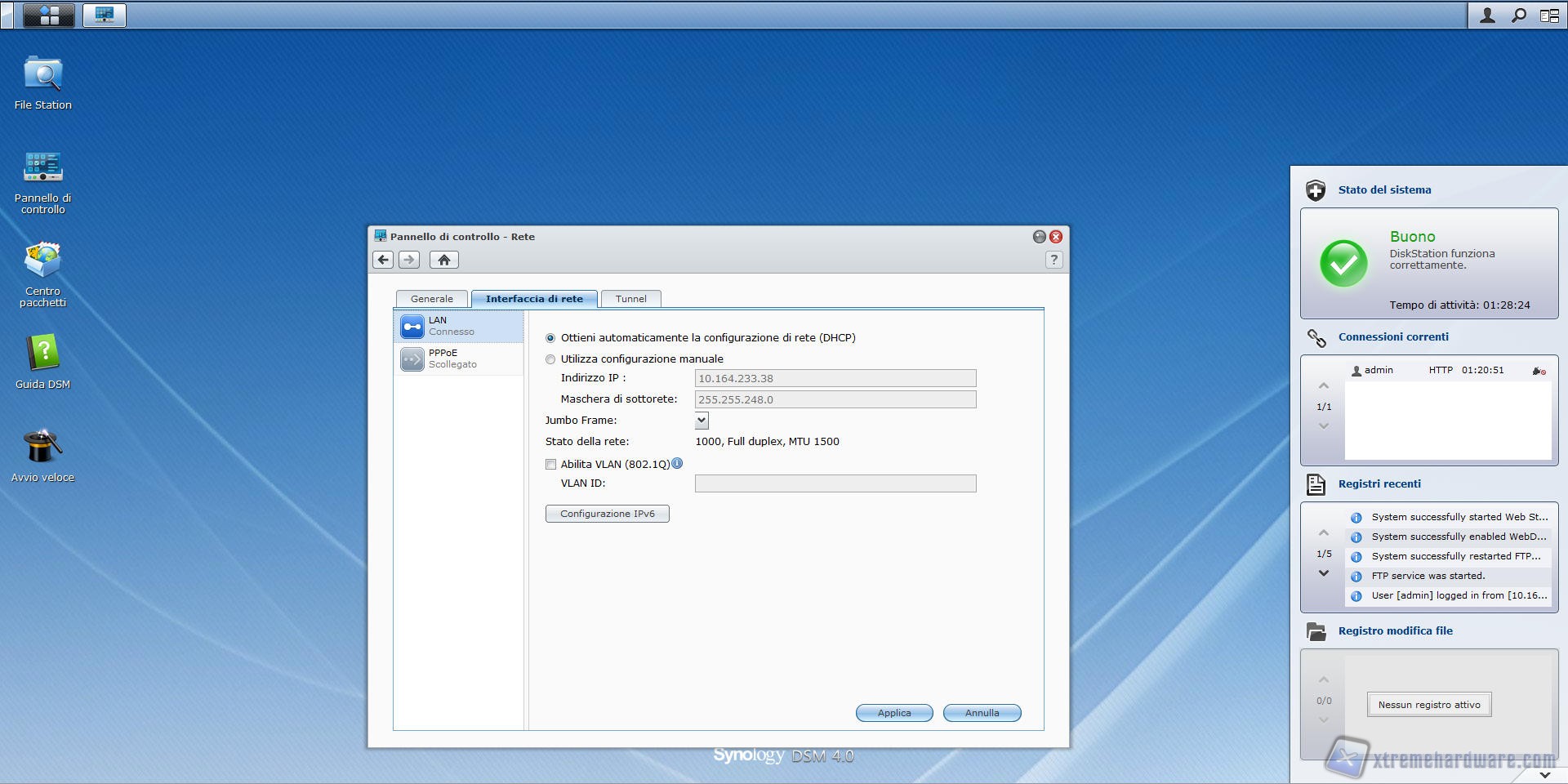This screenshot has width=1568, height=784.
Task: Enable Abilita VLAN (802.1Q) checkbox
Action: [x=551, y=465]
